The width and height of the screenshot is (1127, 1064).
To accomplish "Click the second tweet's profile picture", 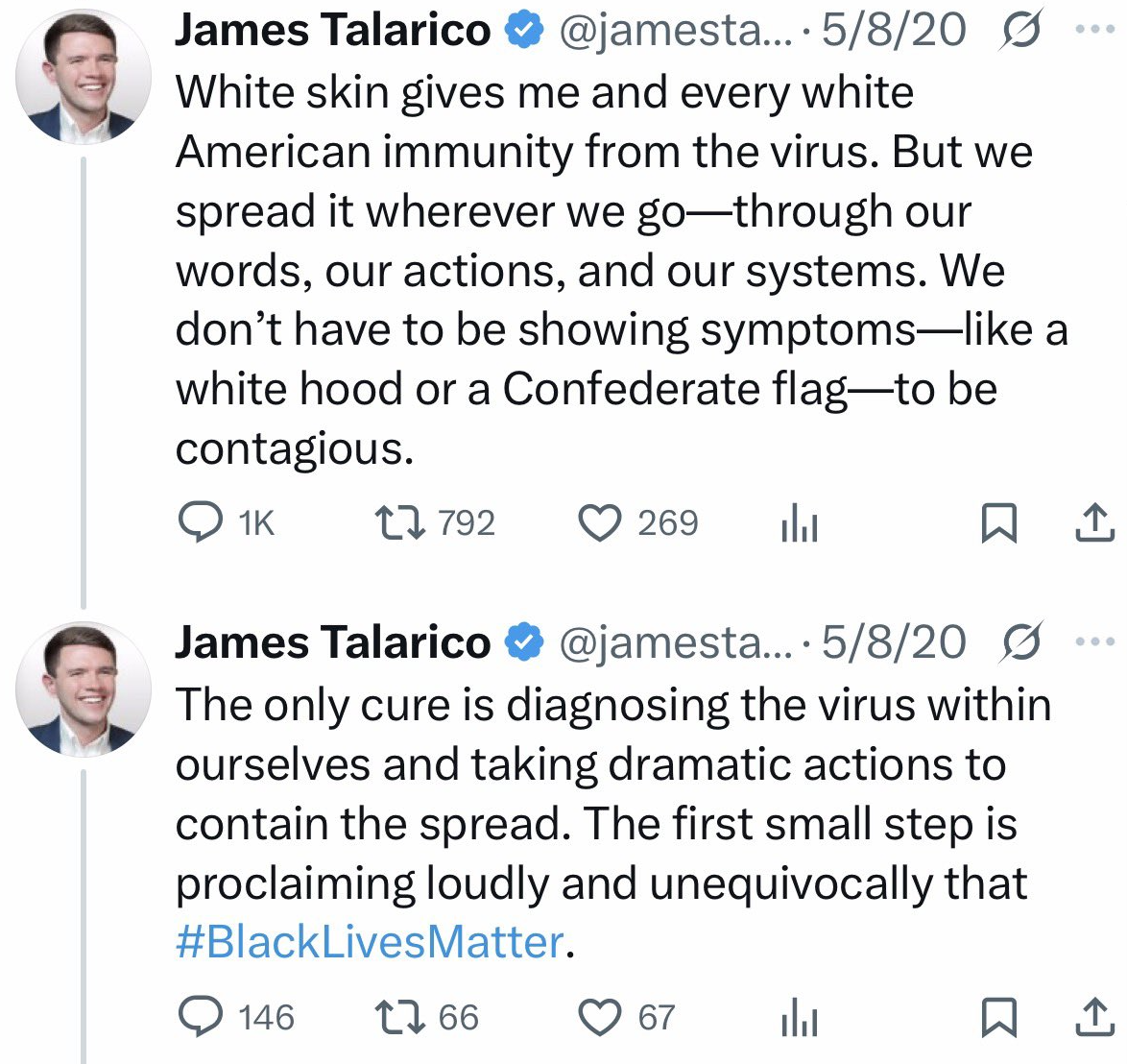I will pyautogui.click(x=84, y=689).
